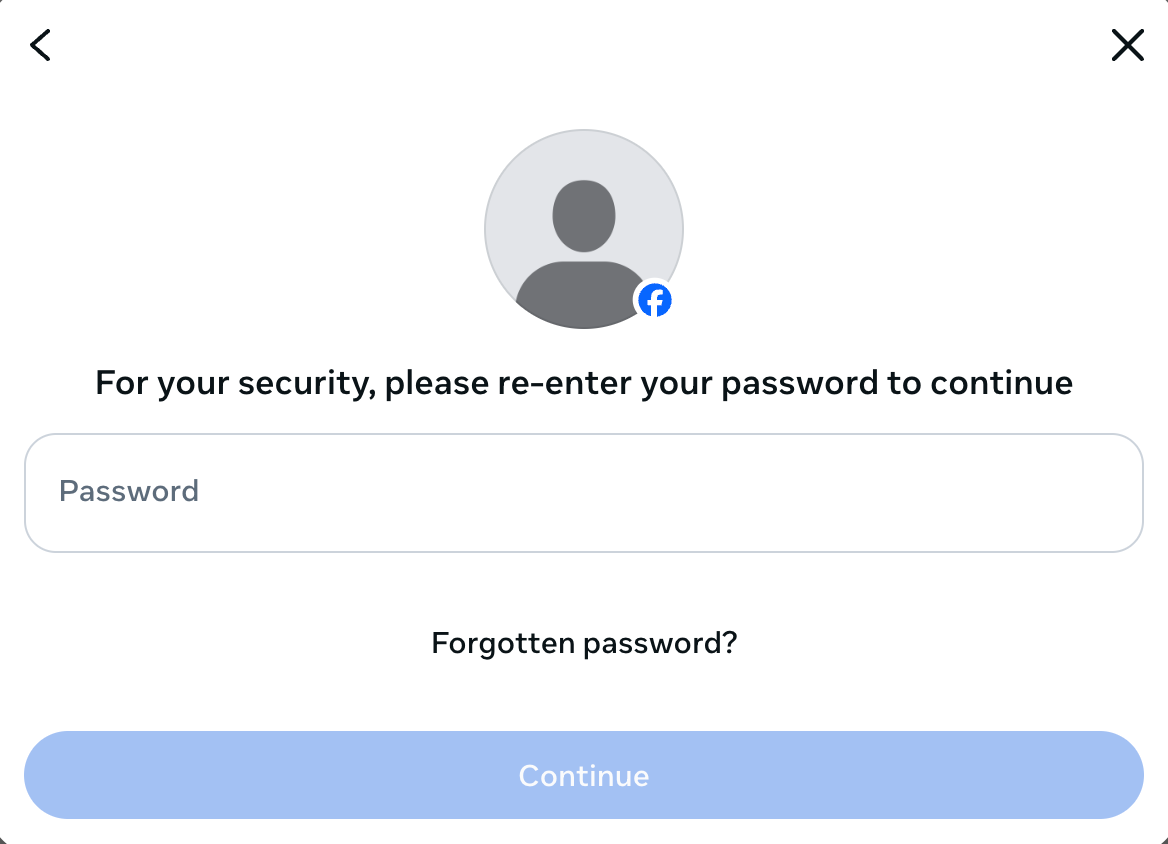1168x844 pixels.
Task: Click the Password placeholder text
Action: click(129, 491)
